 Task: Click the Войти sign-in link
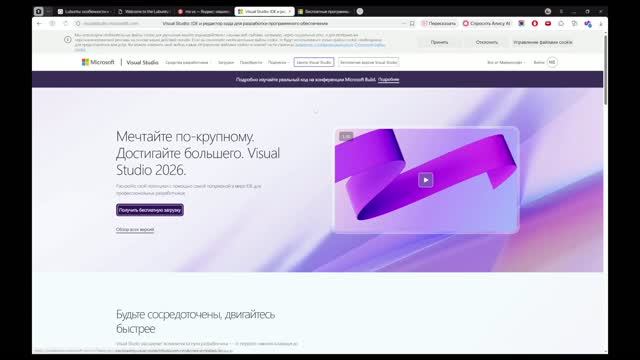click(x=539, y=62)
